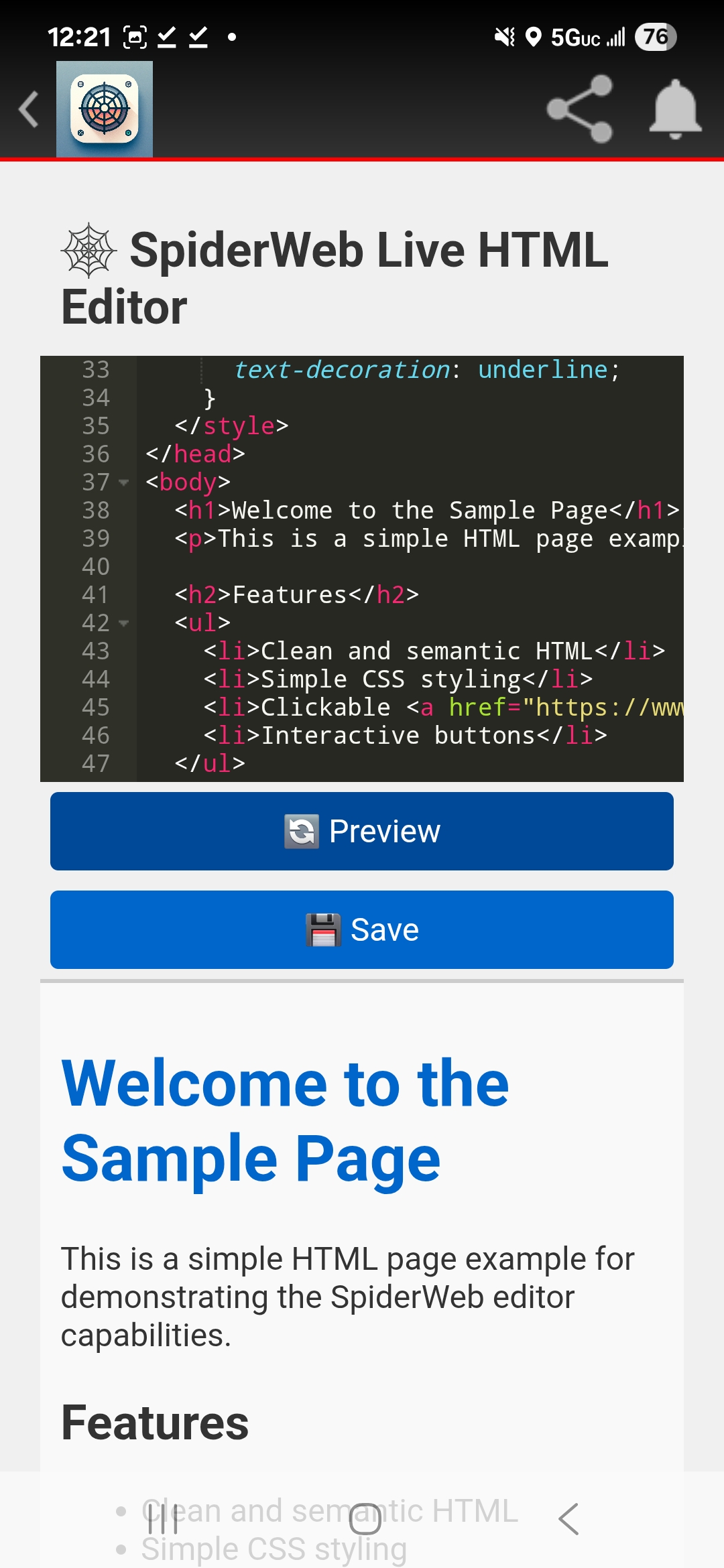Click line number 37 in gutter
The height and width of the screenshot is (1568, 724).
[x=95, y=482]
